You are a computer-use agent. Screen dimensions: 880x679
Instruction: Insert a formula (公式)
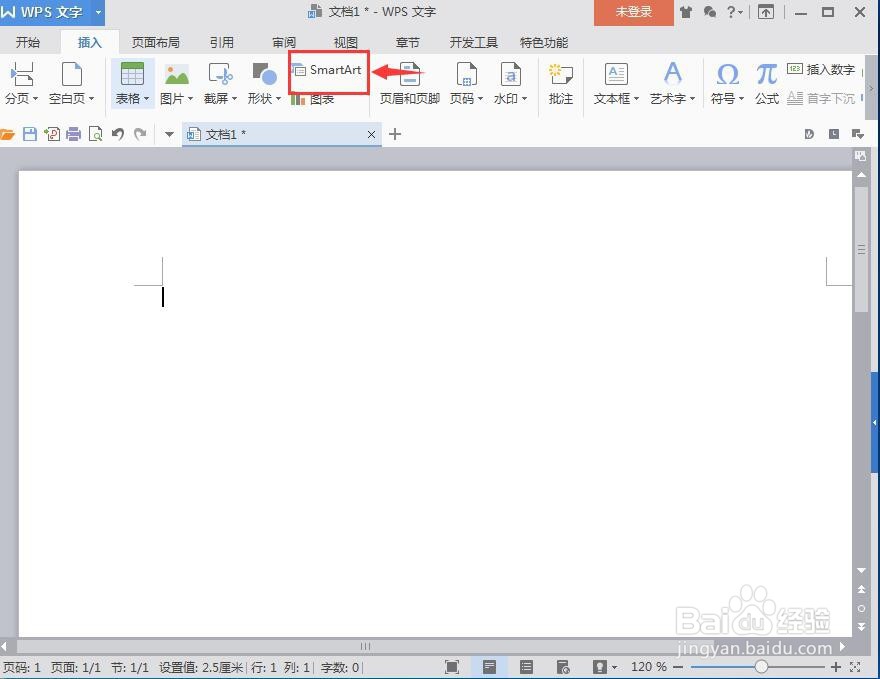[767, 83]
